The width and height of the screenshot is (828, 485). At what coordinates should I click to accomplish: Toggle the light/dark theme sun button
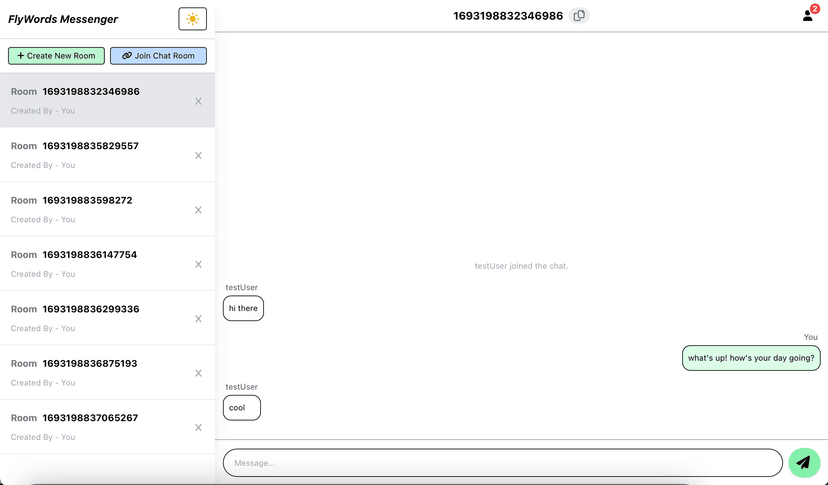(192, 19)
